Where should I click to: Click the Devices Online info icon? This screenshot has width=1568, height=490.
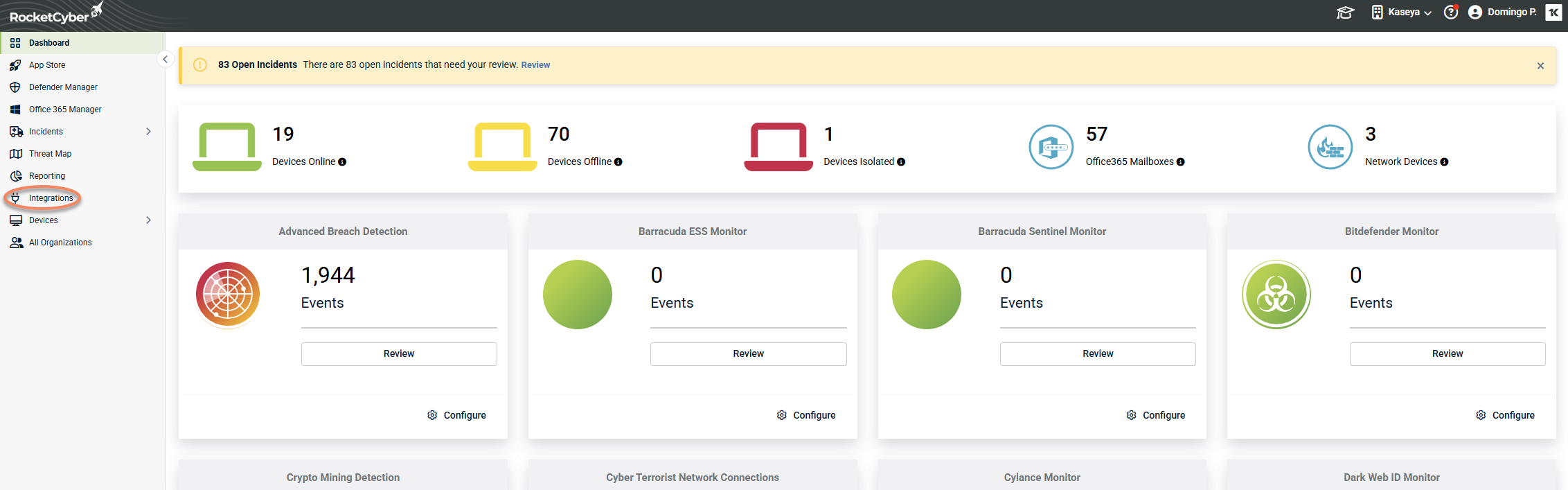point(342,162)
